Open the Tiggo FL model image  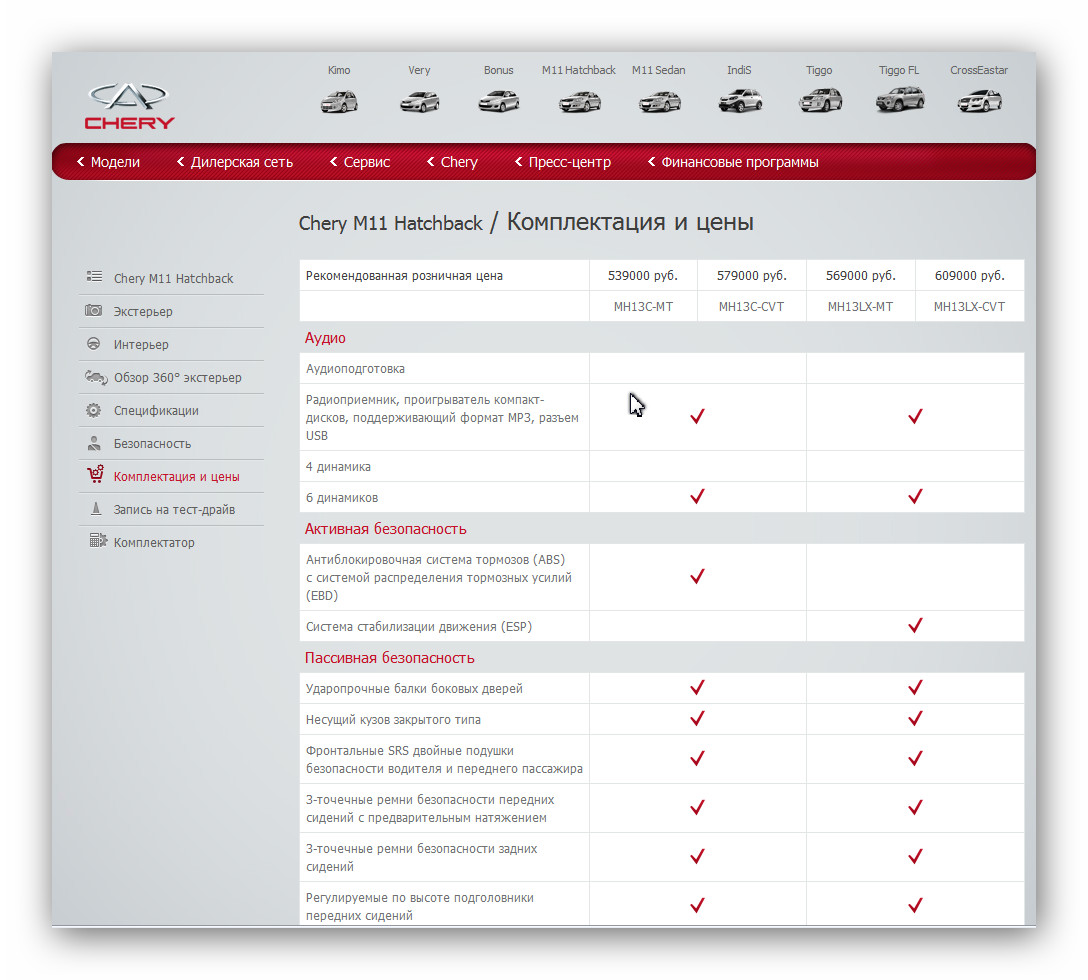(900, 99)
